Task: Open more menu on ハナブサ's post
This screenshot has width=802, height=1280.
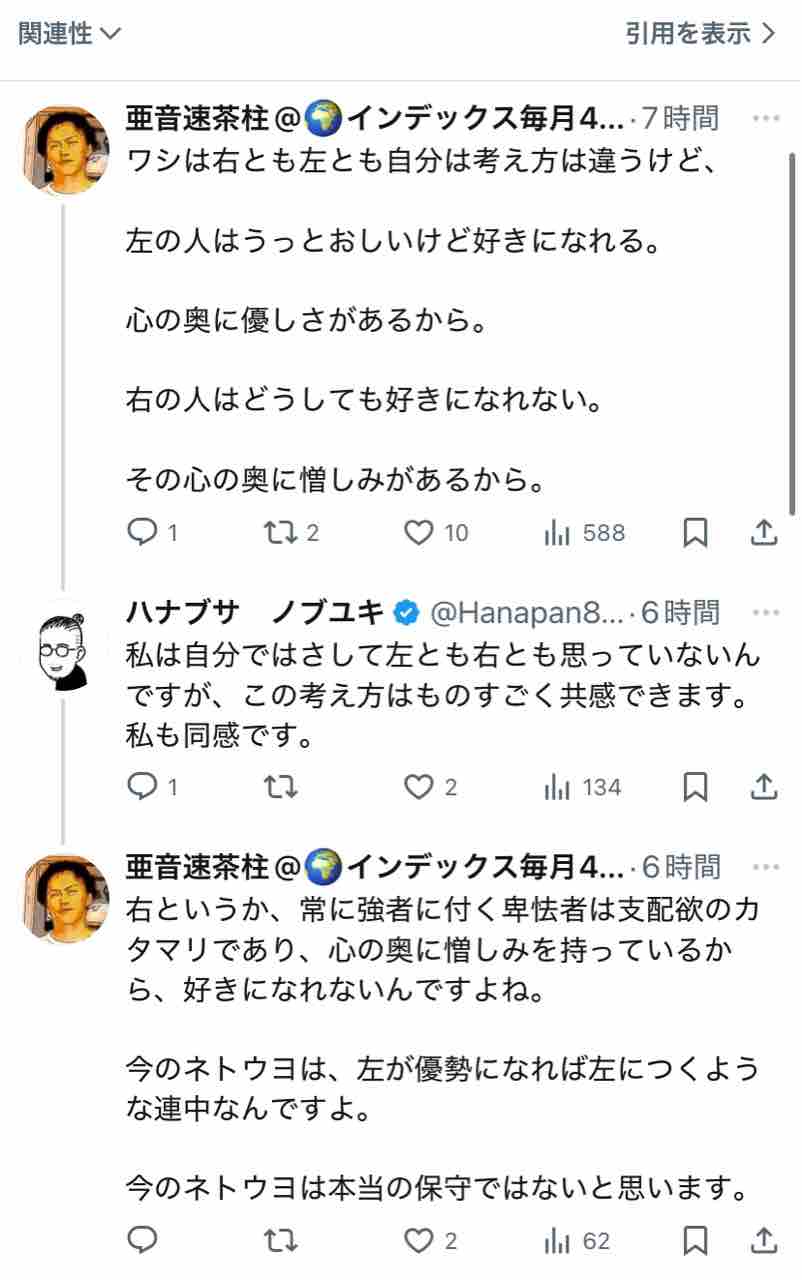Action: (765, 611)
